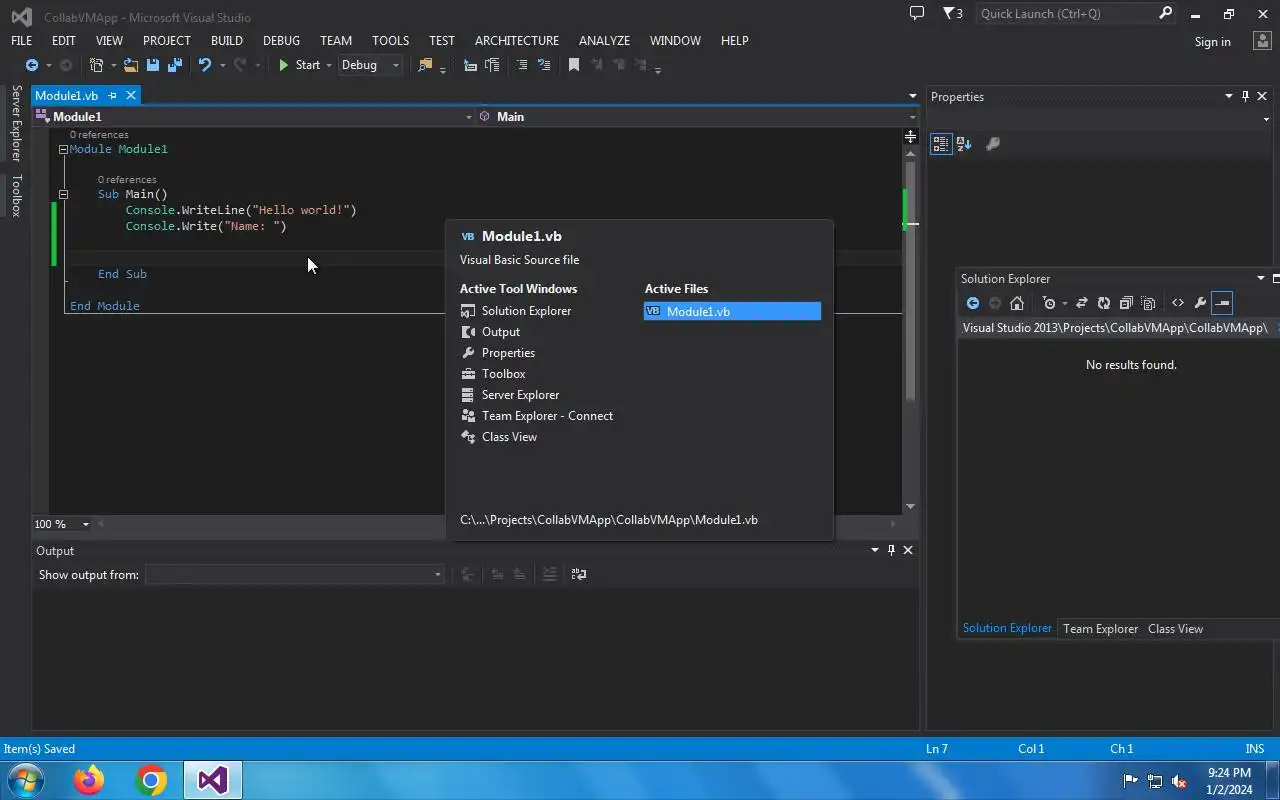Click the Sign in link
The width and height of the screenshot is (1280, 800).
[1212, 41]
